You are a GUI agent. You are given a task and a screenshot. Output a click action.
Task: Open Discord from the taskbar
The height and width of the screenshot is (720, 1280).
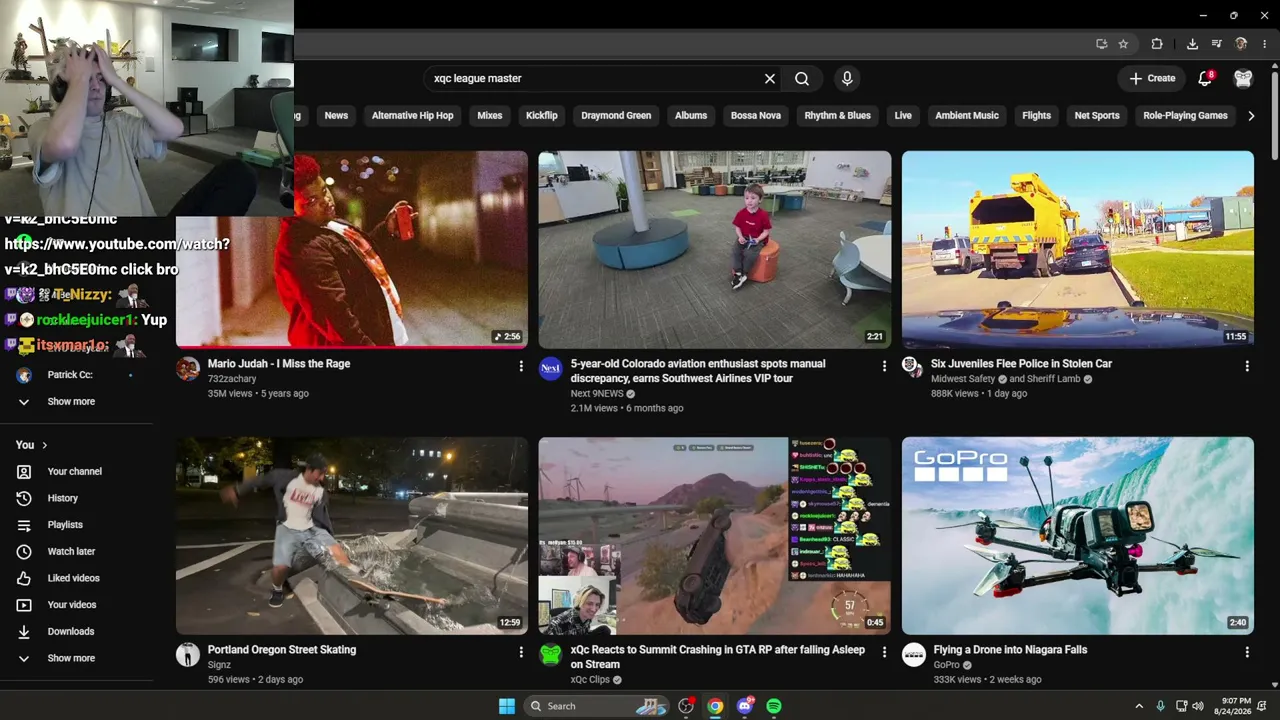(x=745, y=706)
